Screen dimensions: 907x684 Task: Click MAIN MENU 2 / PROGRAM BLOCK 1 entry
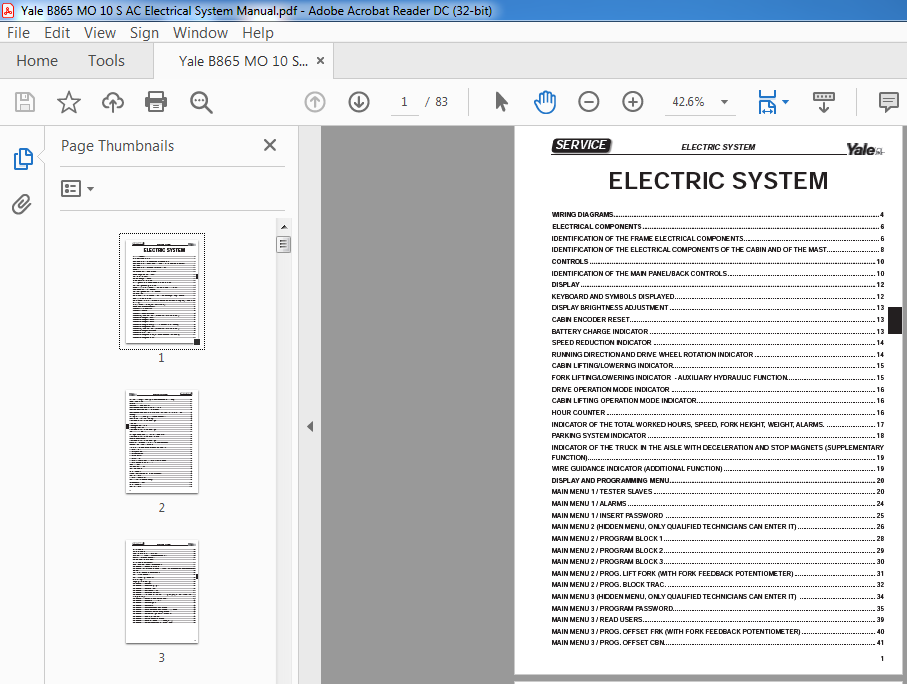tap(717, 539)
